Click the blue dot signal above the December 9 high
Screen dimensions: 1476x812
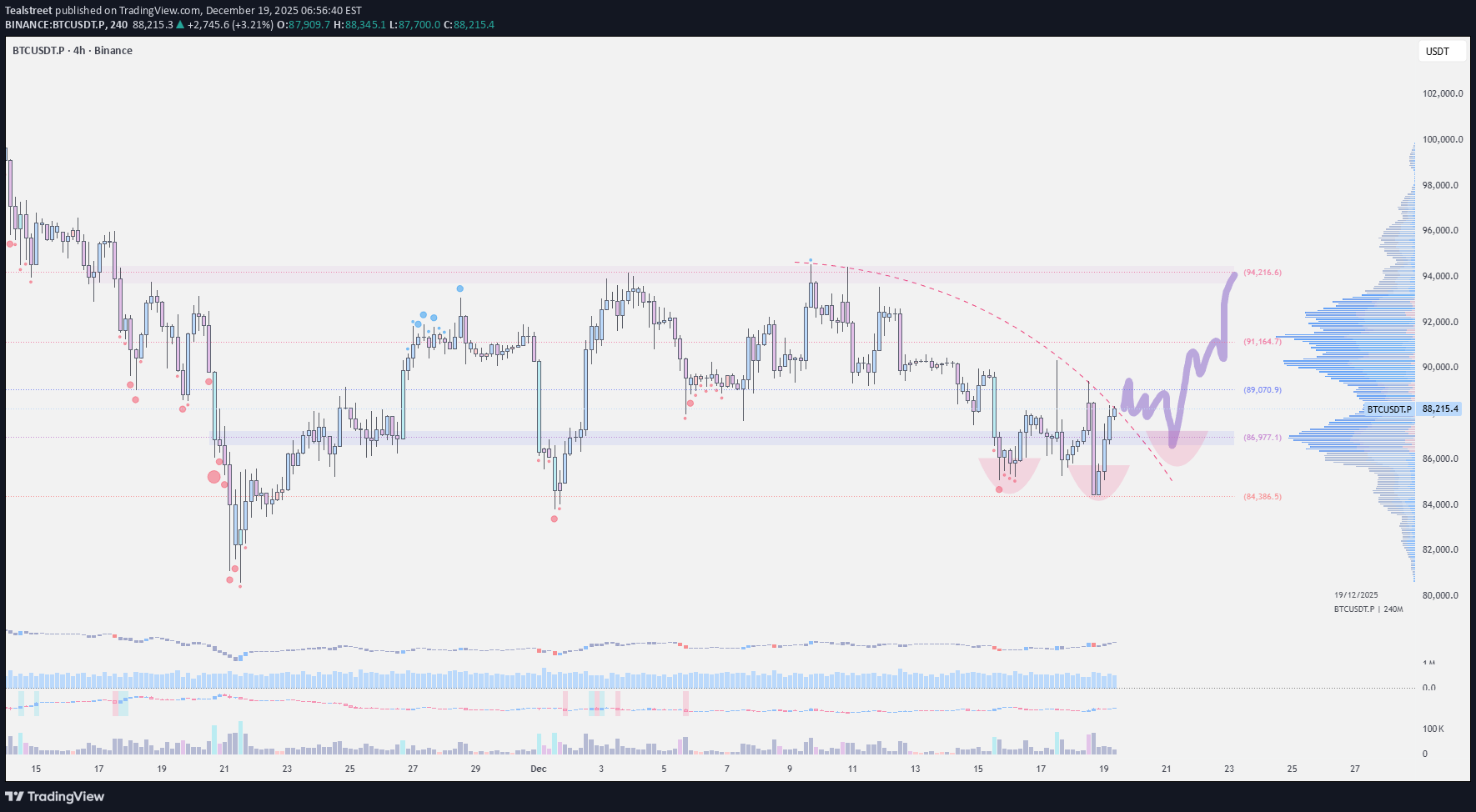pyautogui.click(x=809, y=260)
